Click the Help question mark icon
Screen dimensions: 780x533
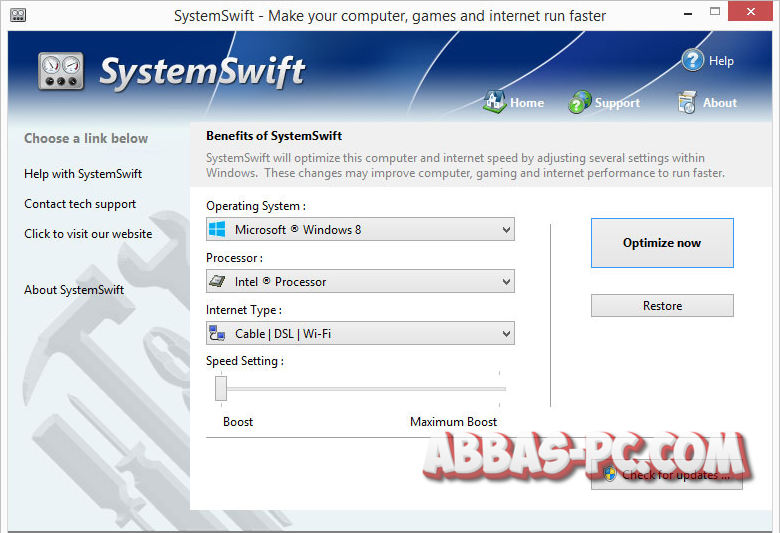pos(692,60)
